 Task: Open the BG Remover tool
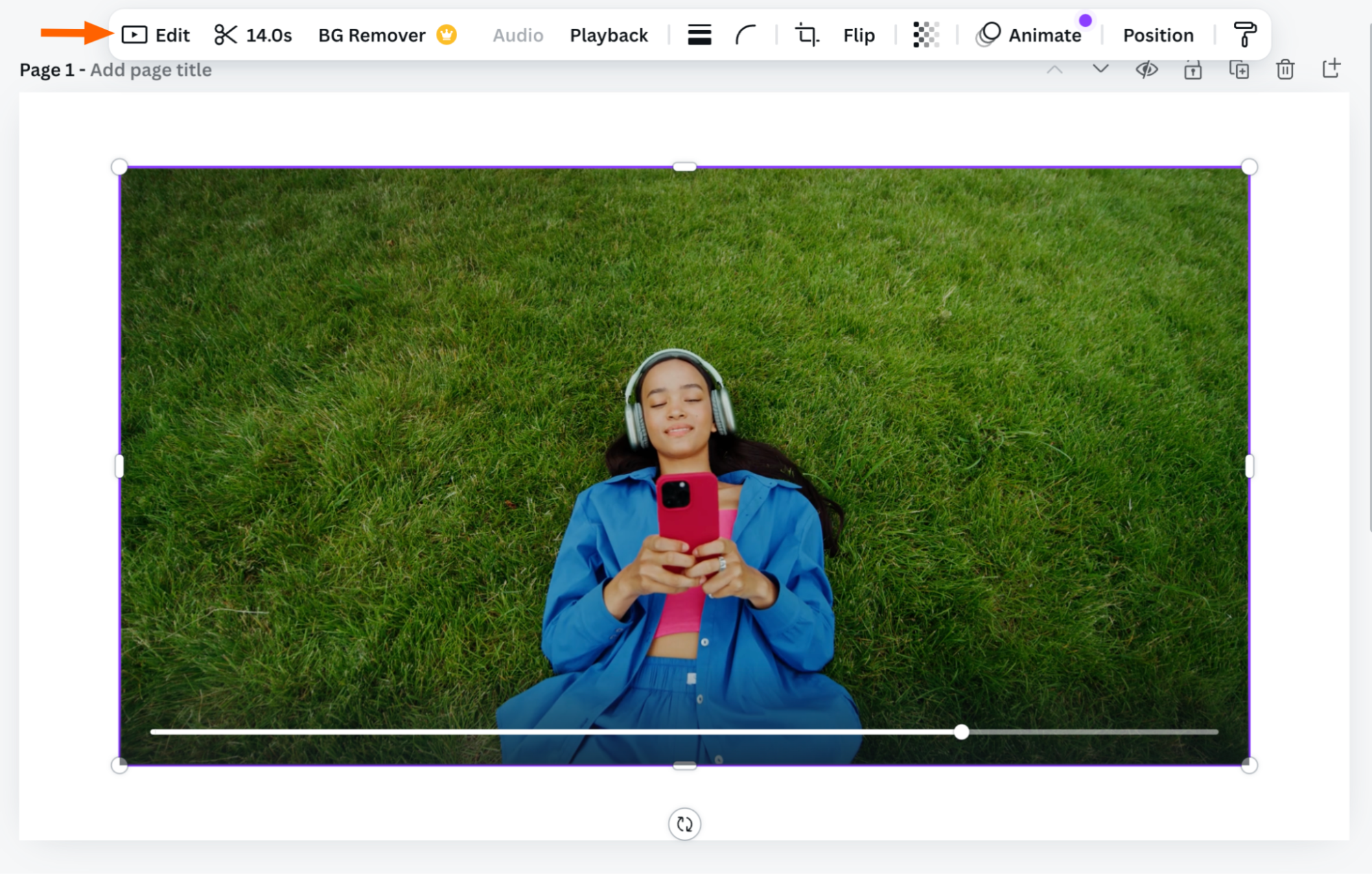(x=387, y=35)
